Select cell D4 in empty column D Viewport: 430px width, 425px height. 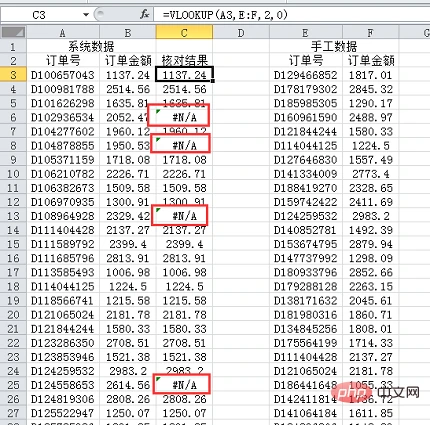241,89
